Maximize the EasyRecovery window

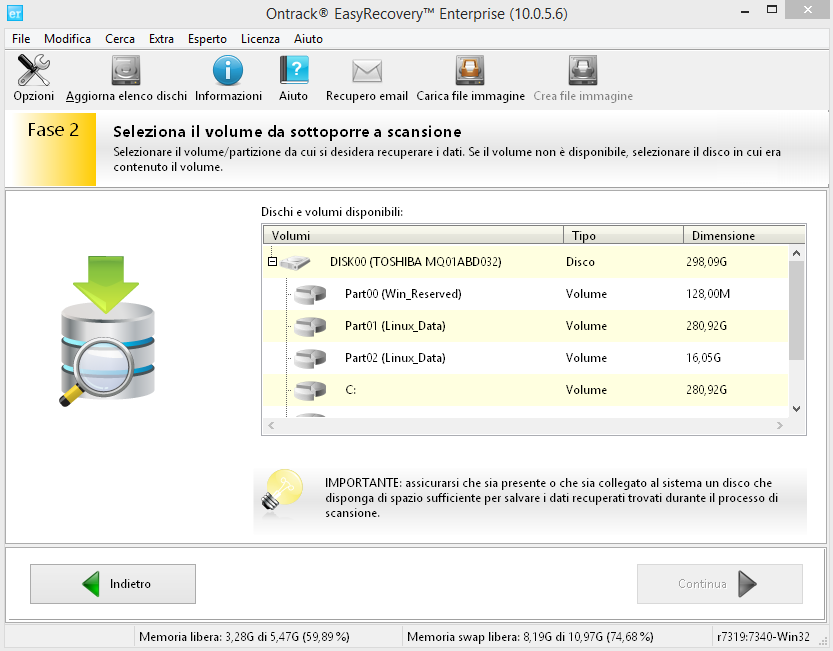point(772,10)
